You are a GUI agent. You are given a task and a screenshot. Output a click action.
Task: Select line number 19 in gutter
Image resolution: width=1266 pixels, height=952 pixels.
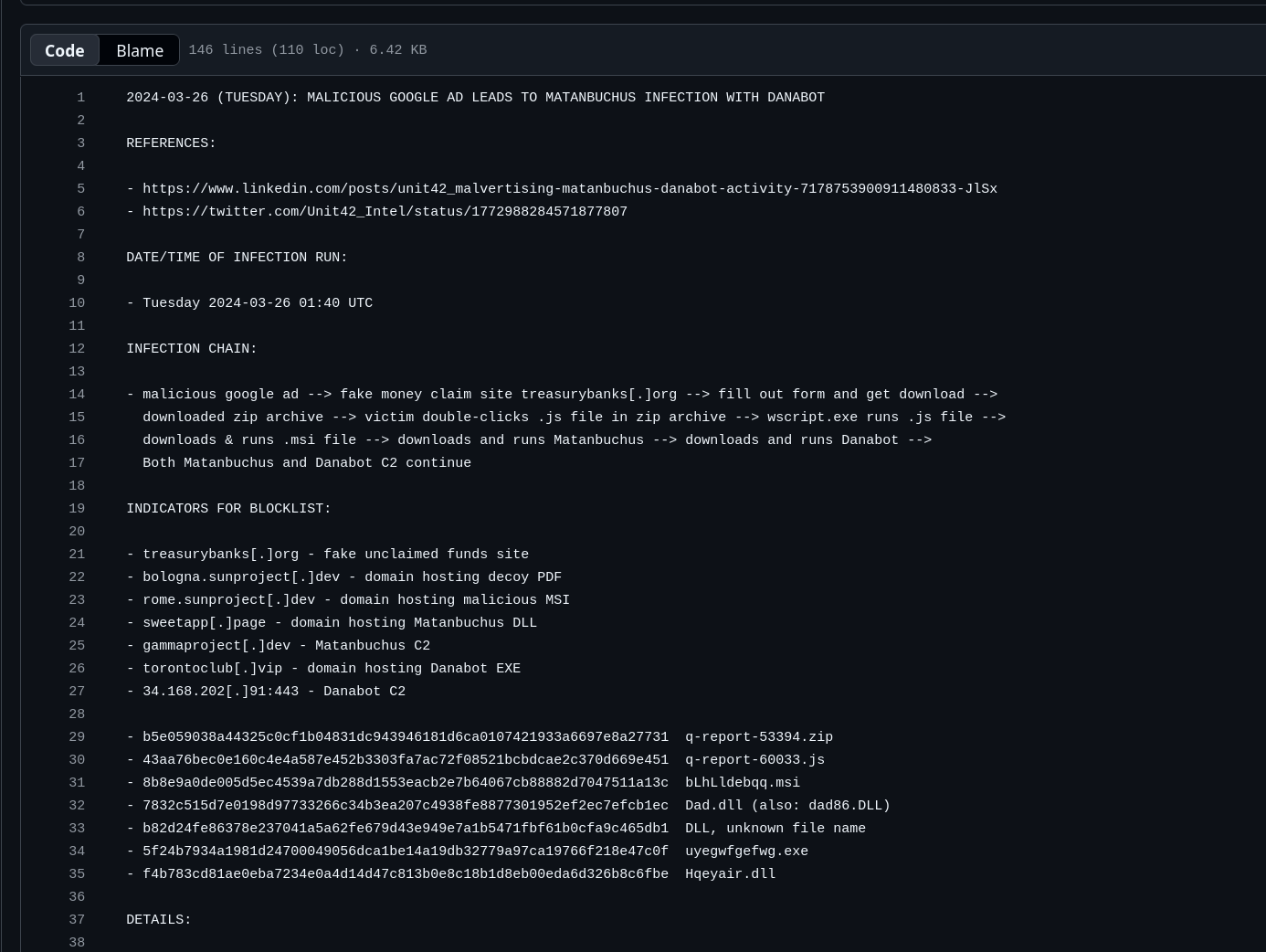pos(77,509)
